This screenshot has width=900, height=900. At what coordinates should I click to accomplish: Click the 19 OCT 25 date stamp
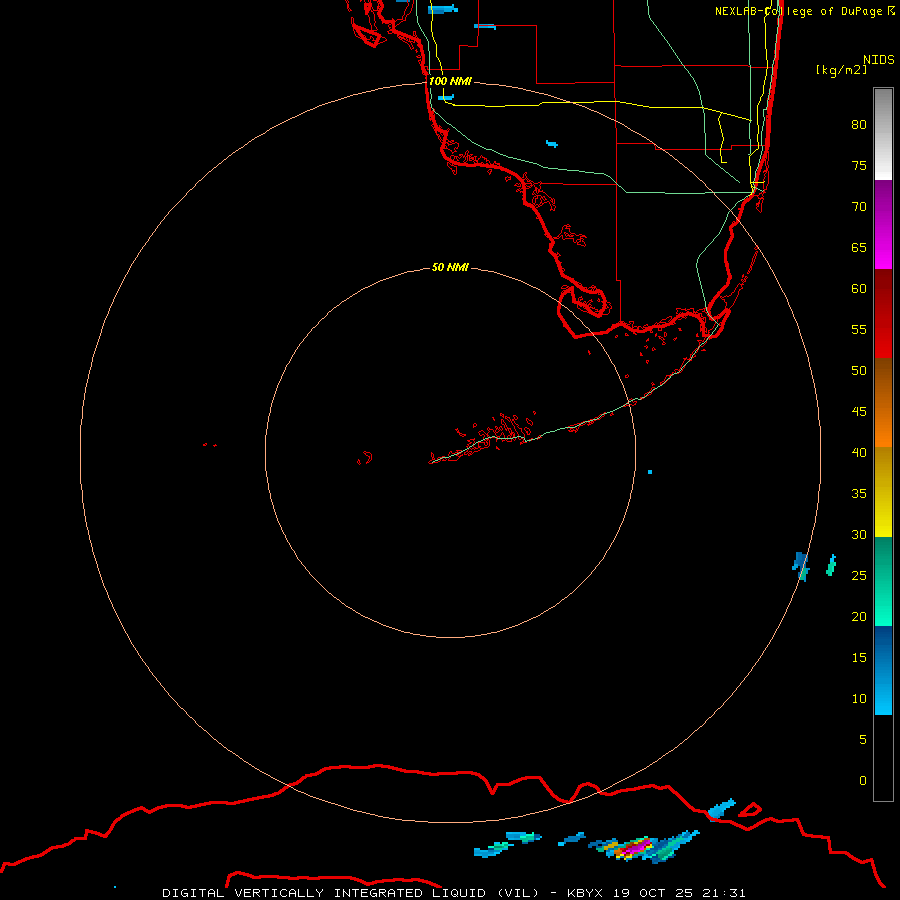(654, 893)
